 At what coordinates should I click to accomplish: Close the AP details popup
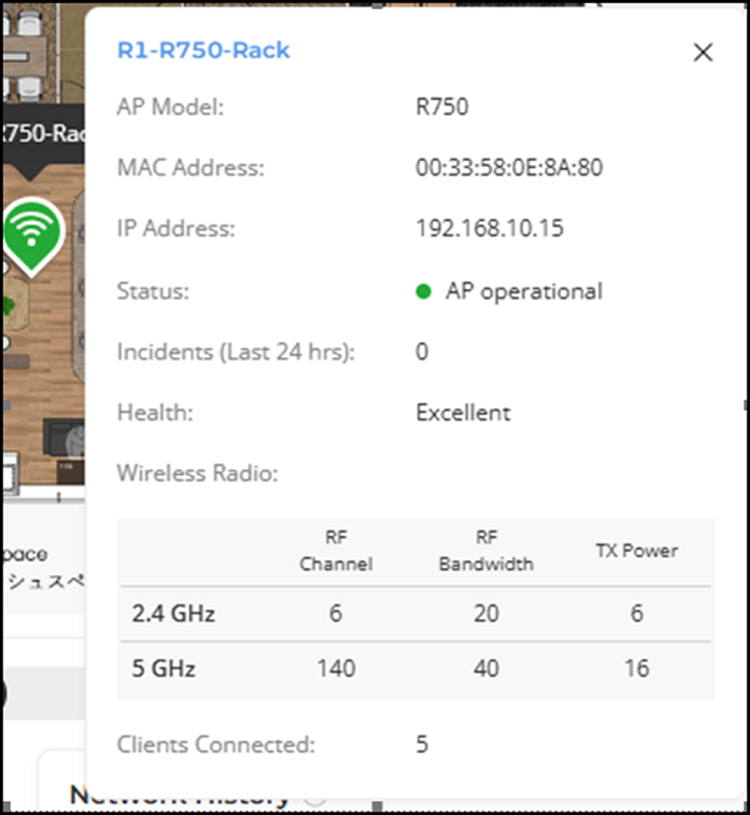pos(703,53)
